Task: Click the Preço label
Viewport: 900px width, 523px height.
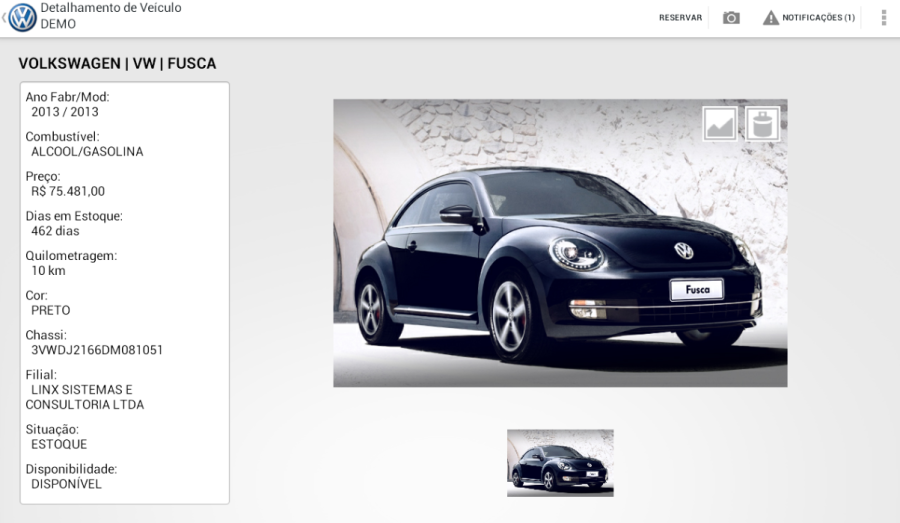Action: point(42,176)
